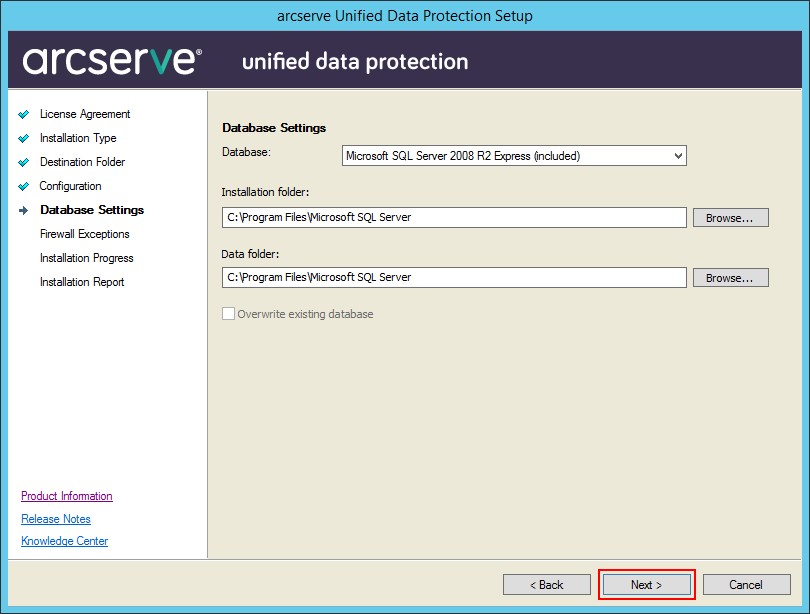Select the Destination Folder step
The image size is (810, 614).
point(82,162)
